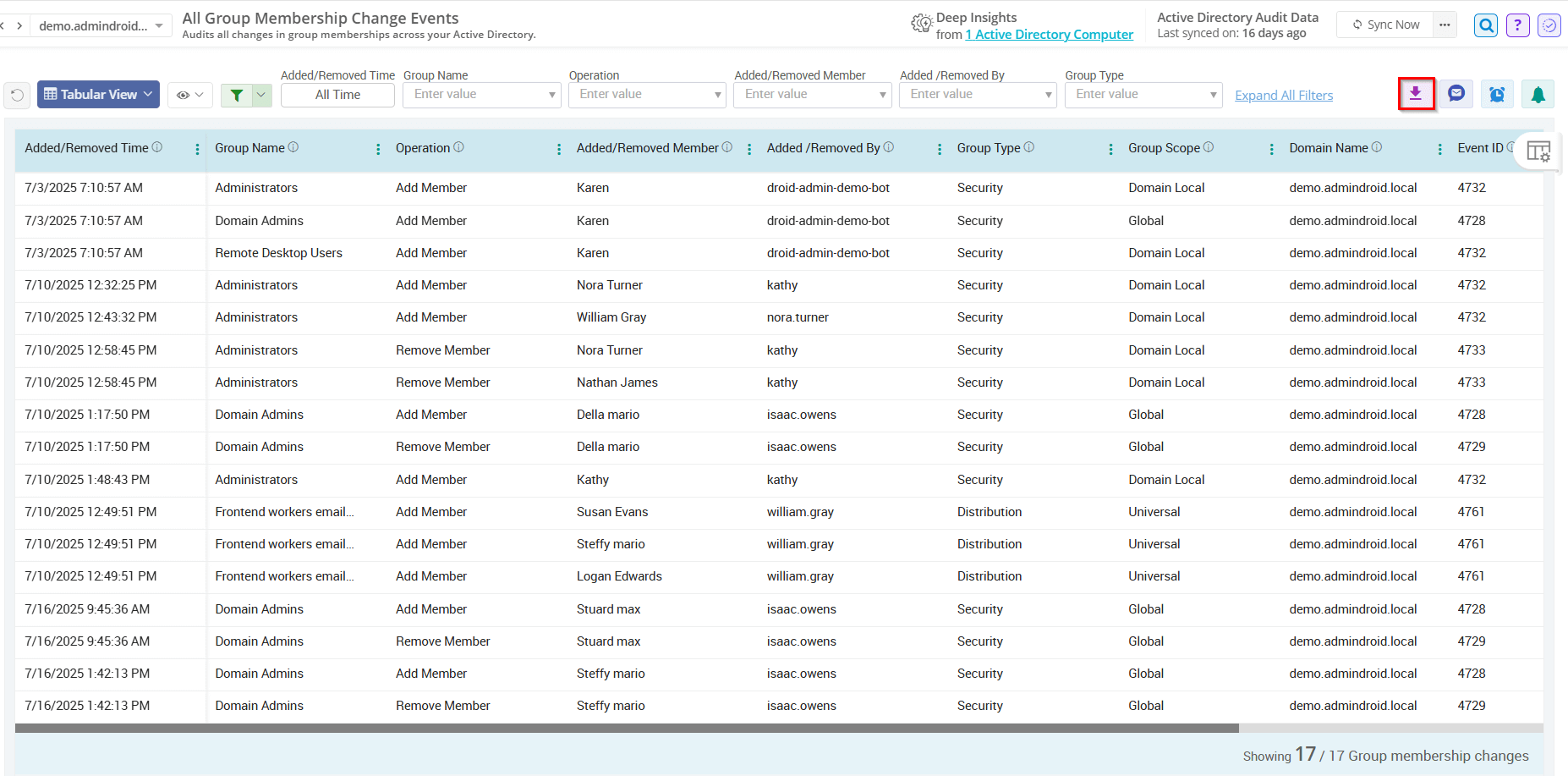The image size is (1568, 776).
Task: Click the horizontal scrollbar below the table
Action: [x=626, y=727]
